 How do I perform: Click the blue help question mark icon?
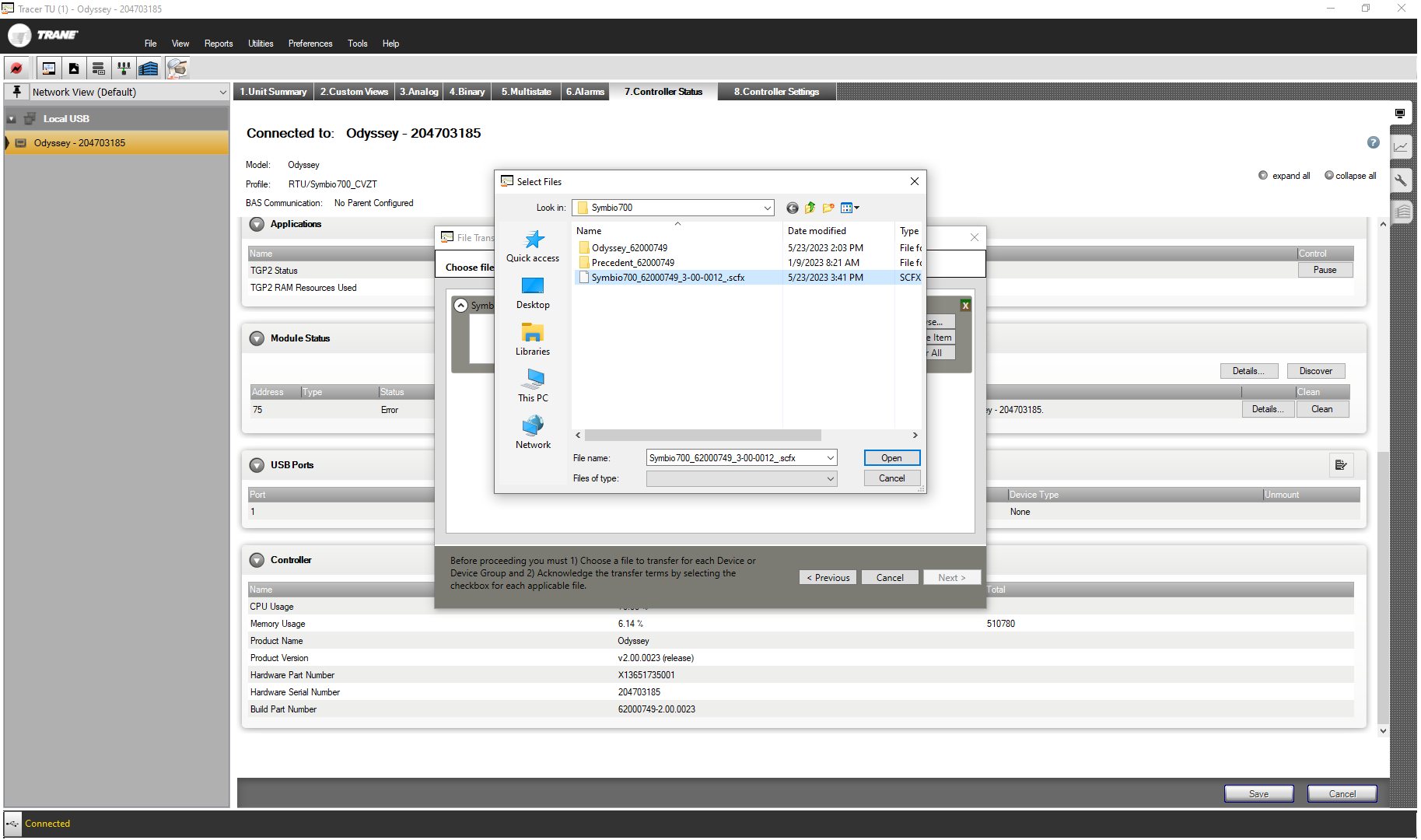tap(1374, 142)
